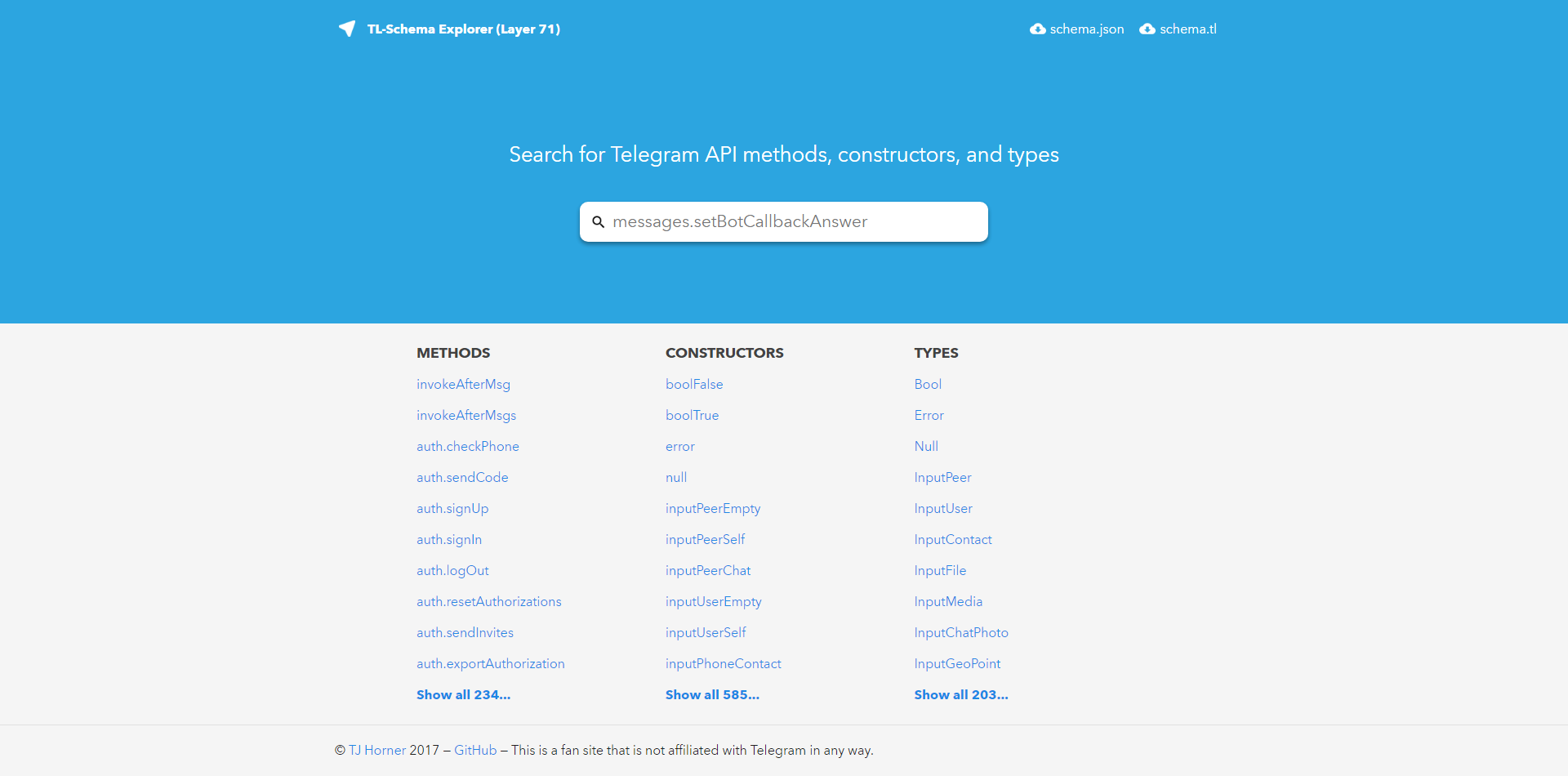
Task: Open the Error type
Action: coord(929,415)
